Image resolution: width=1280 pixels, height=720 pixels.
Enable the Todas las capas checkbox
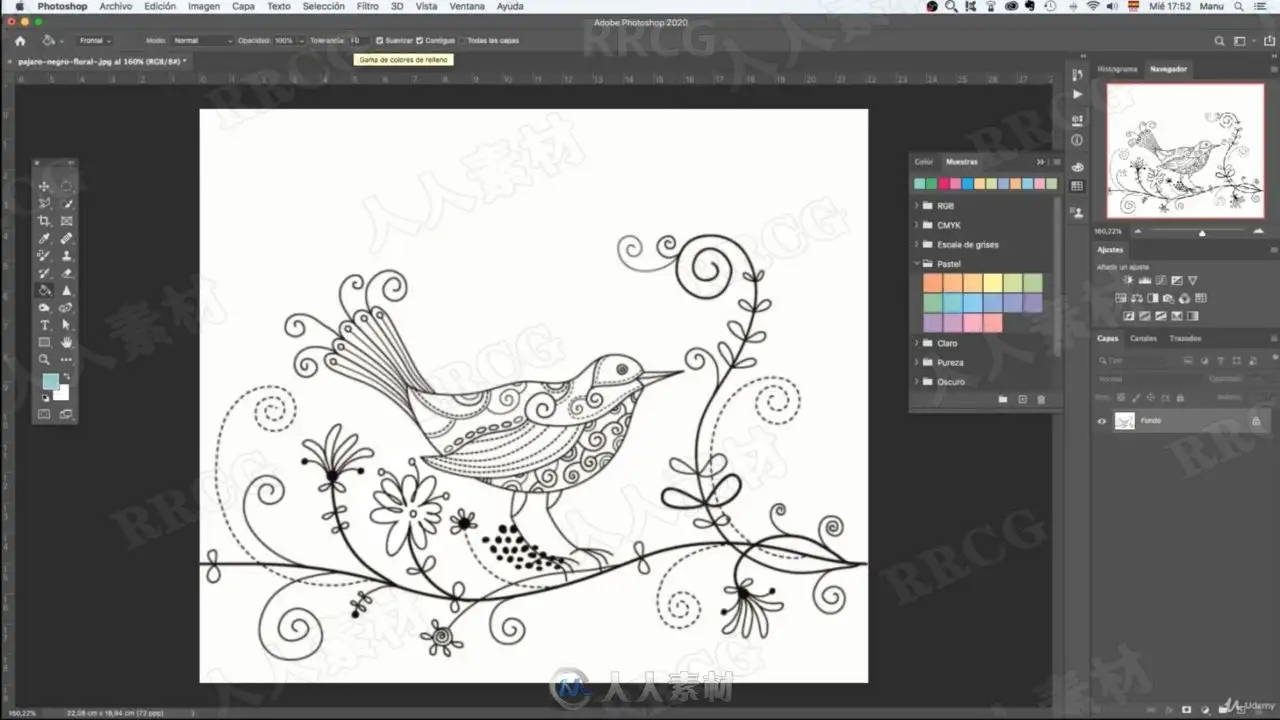pyautogui.click(x=462, y=41)
